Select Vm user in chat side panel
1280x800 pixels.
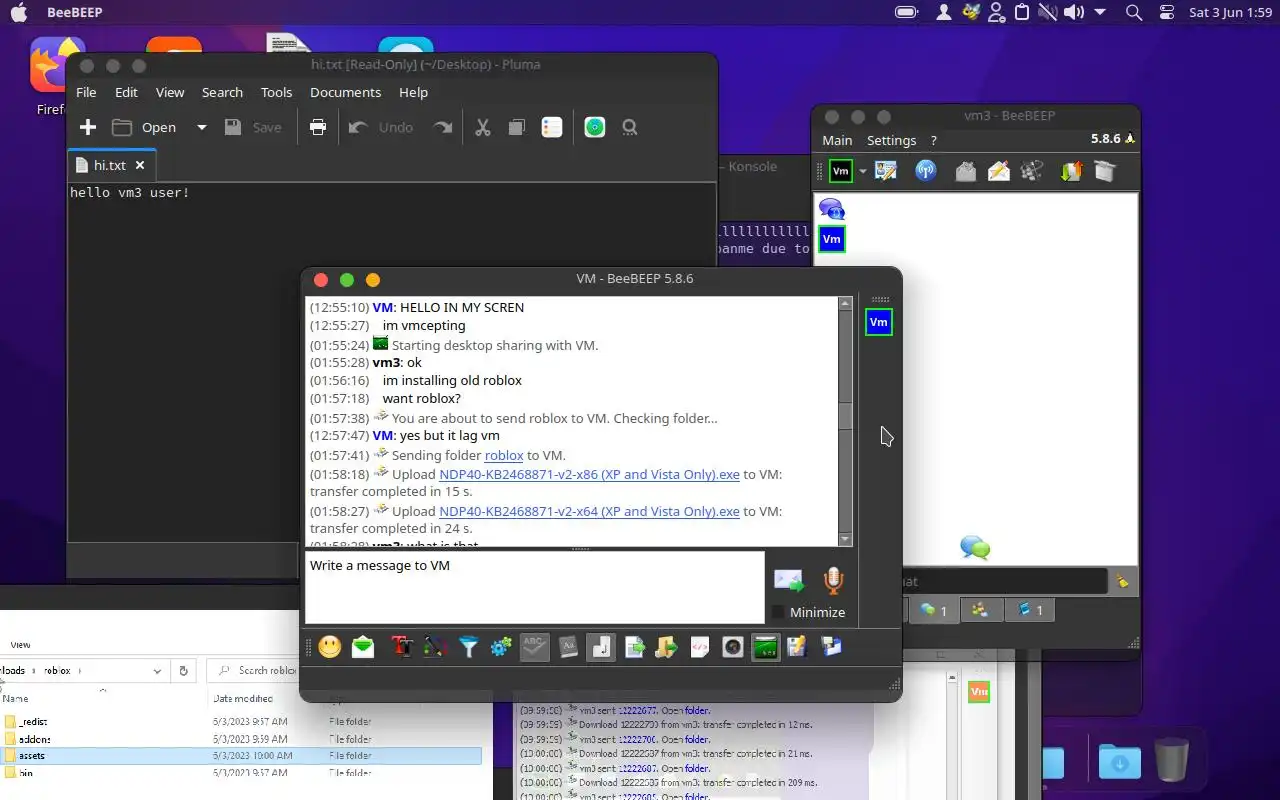[878, 322]
